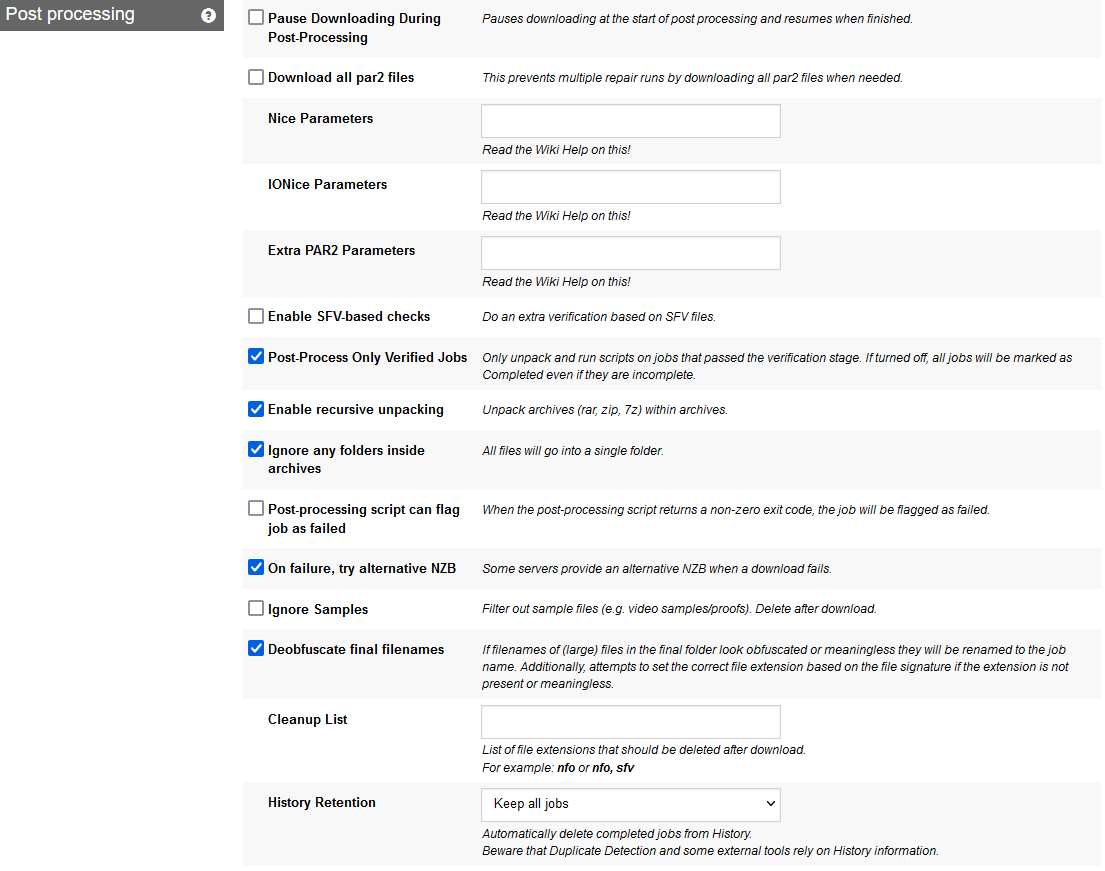The height and width of the screenshot is (871, 1105).
Task: Uncheck Ignore any folders inside archives
Action: pyautogui.click(x=256, y=449)
